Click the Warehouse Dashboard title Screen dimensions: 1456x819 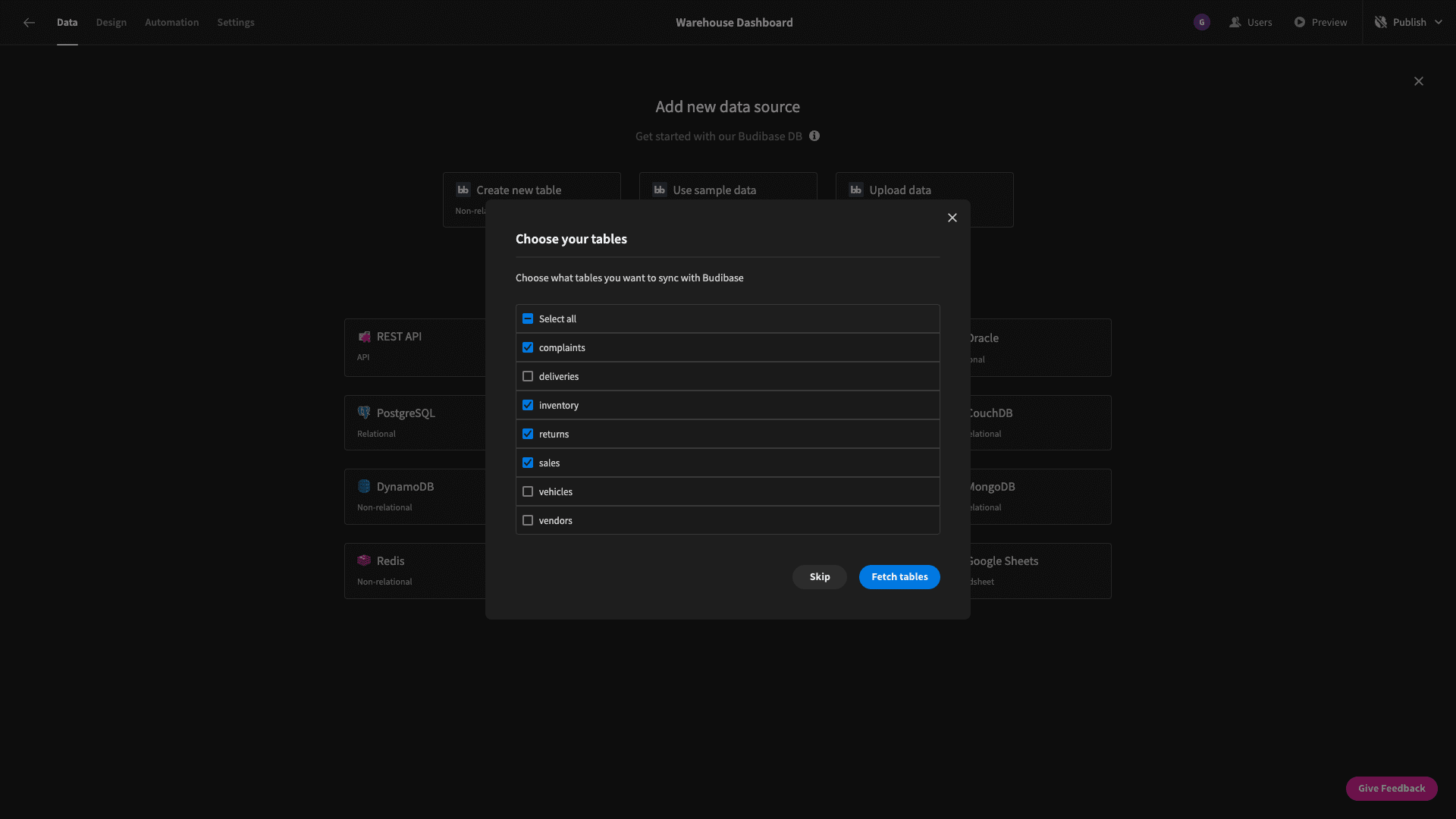tap(734, 23)
